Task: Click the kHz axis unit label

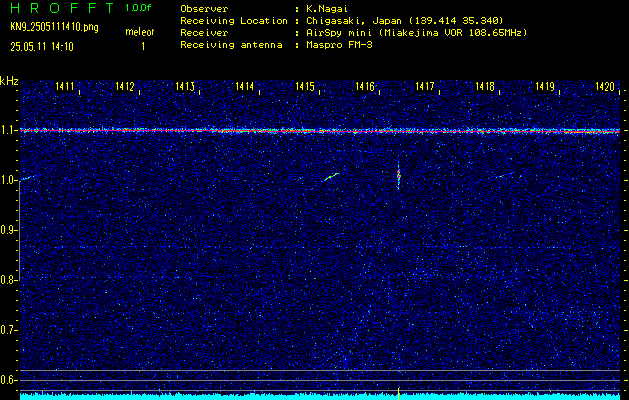Action: (9, 81)
